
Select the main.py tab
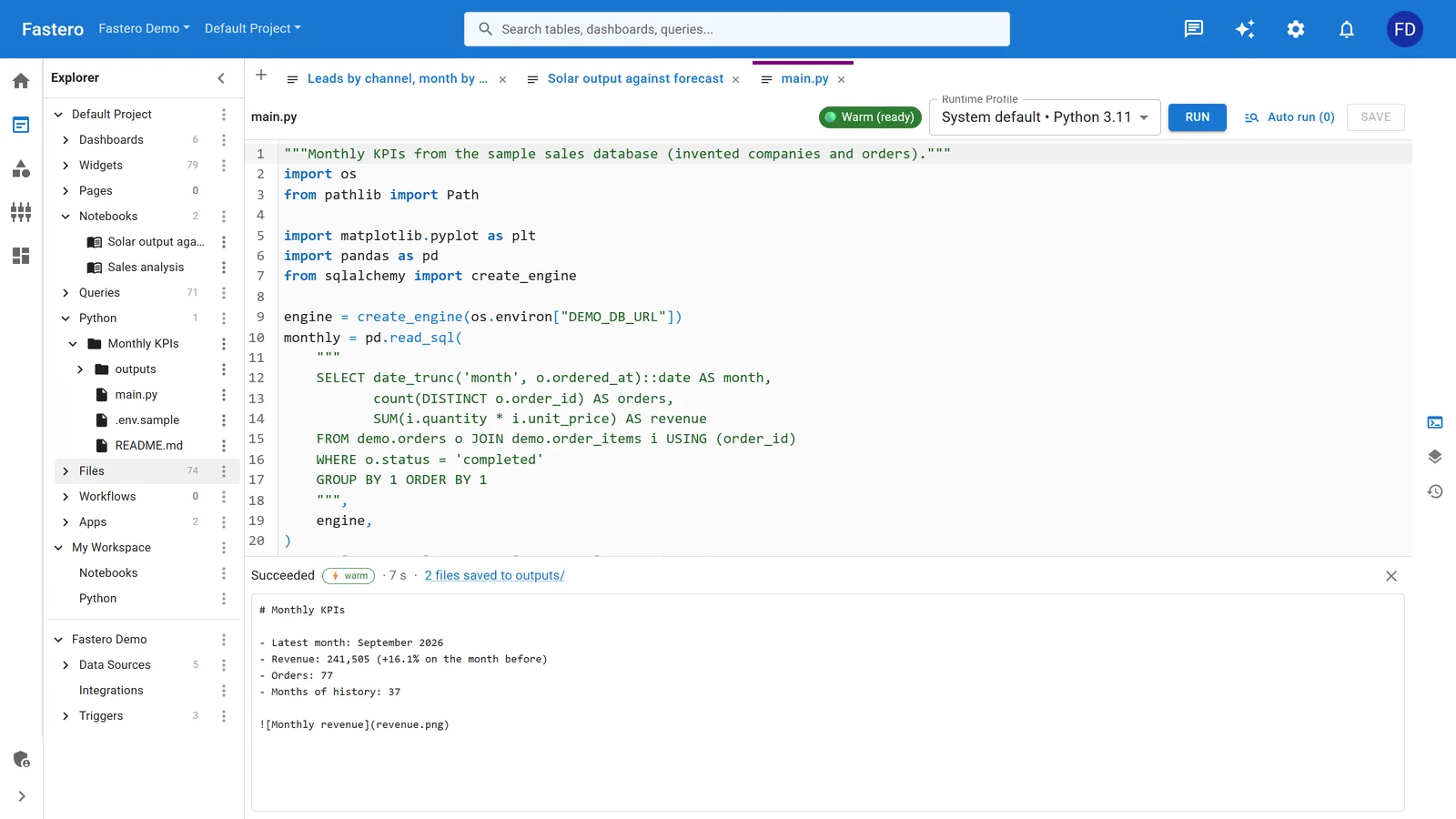point(804,79)
